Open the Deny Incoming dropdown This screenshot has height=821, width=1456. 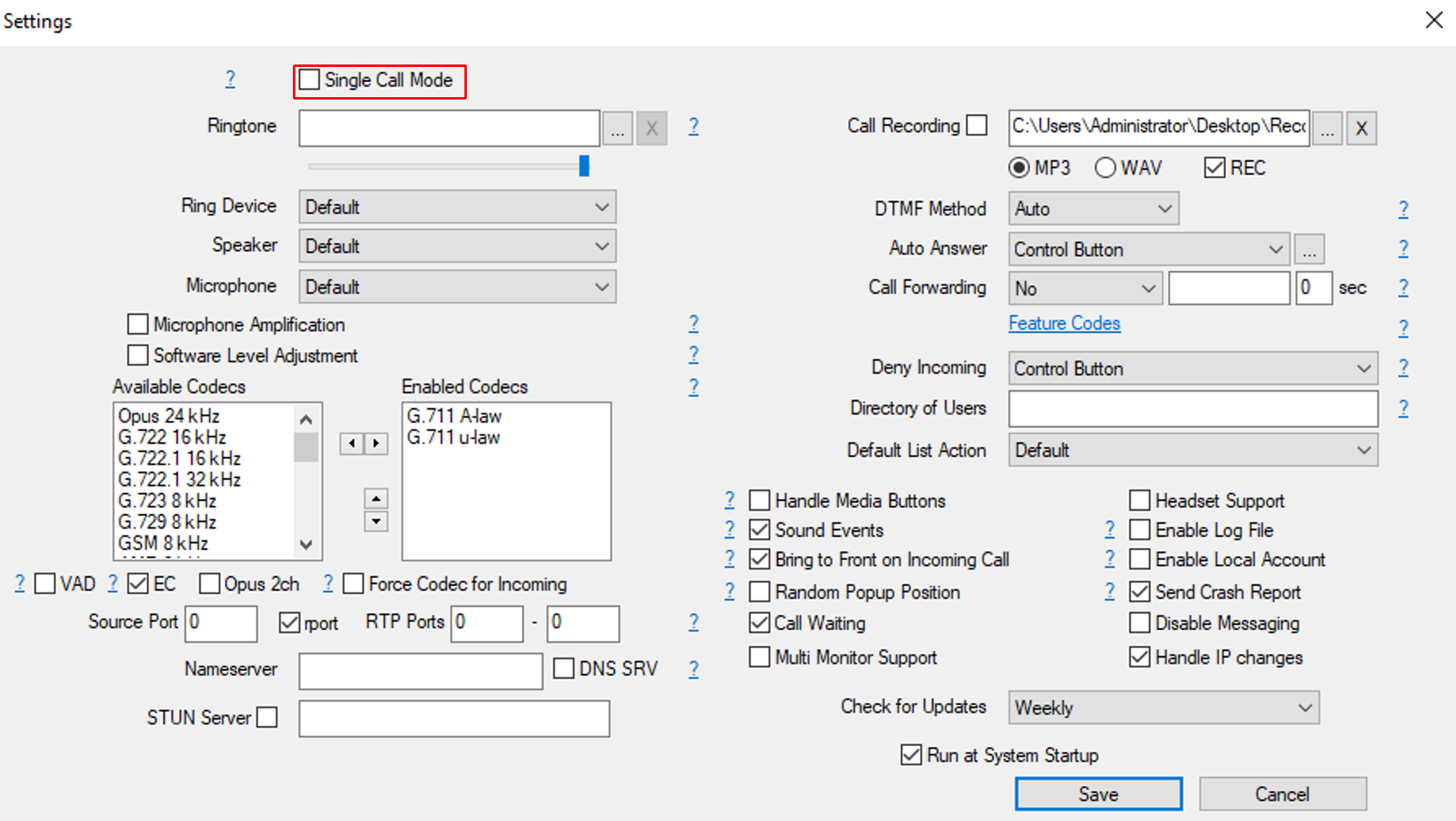click(1192, 369)
